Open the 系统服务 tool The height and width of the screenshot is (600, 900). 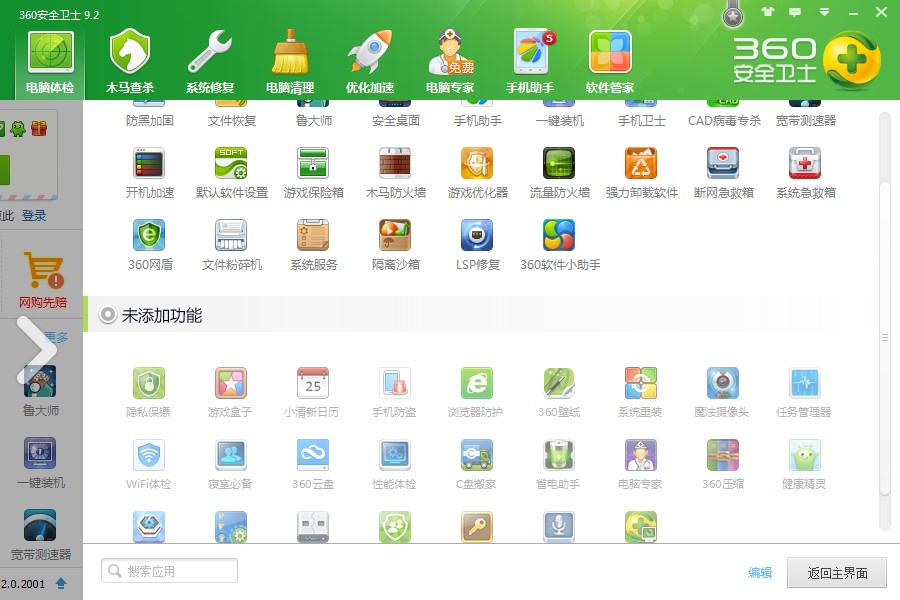pyautogui.click(x=313, y=245)
